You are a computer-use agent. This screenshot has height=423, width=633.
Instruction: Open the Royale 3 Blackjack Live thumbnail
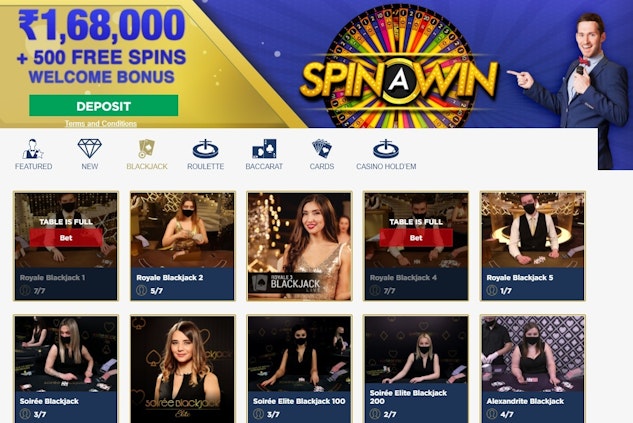pos(299,246)
